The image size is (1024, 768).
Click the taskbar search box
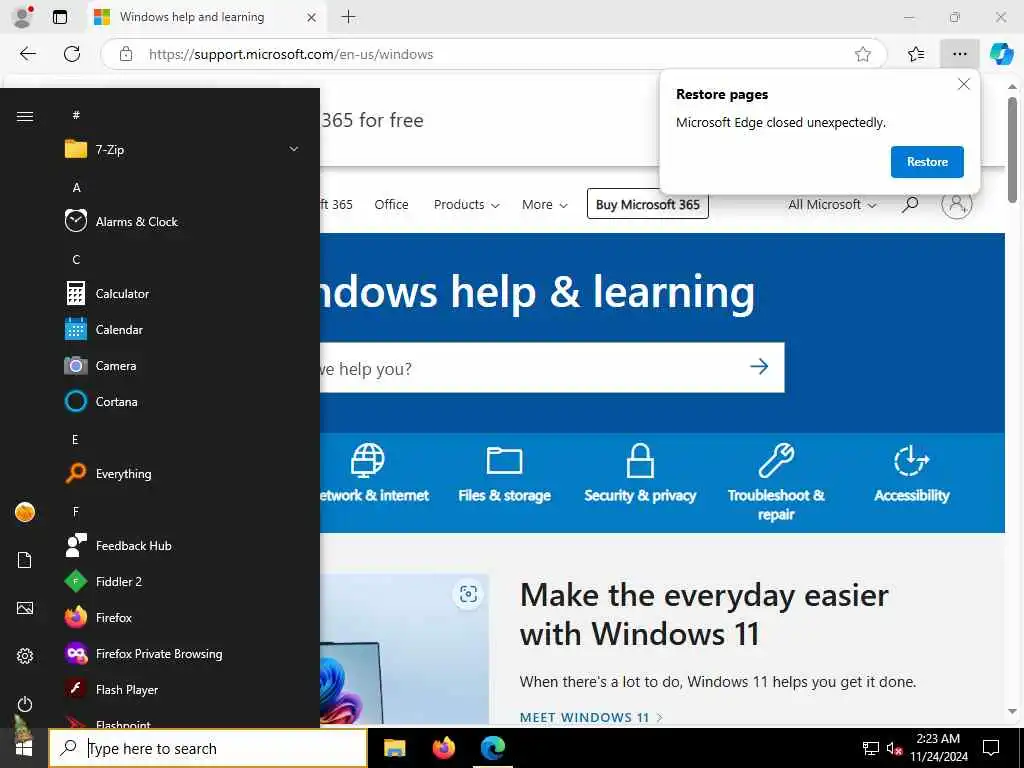tap(208, 748)
